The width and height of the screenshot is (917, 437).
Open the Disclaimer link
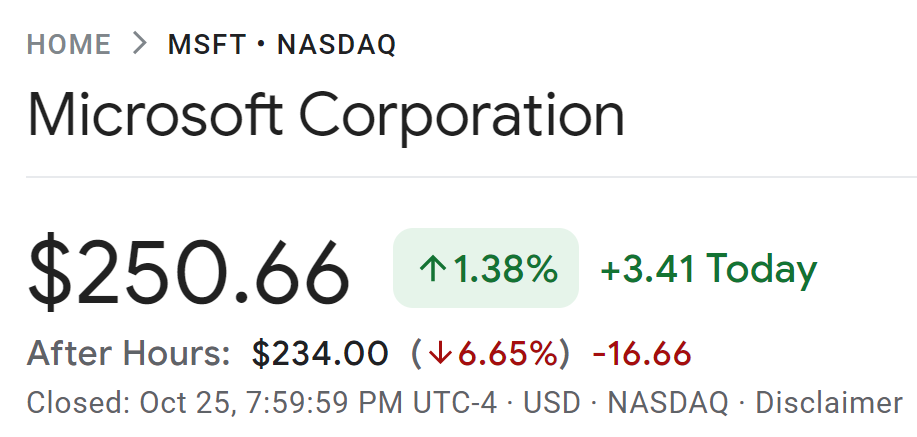pyautogui.click(x=829, y=403)
